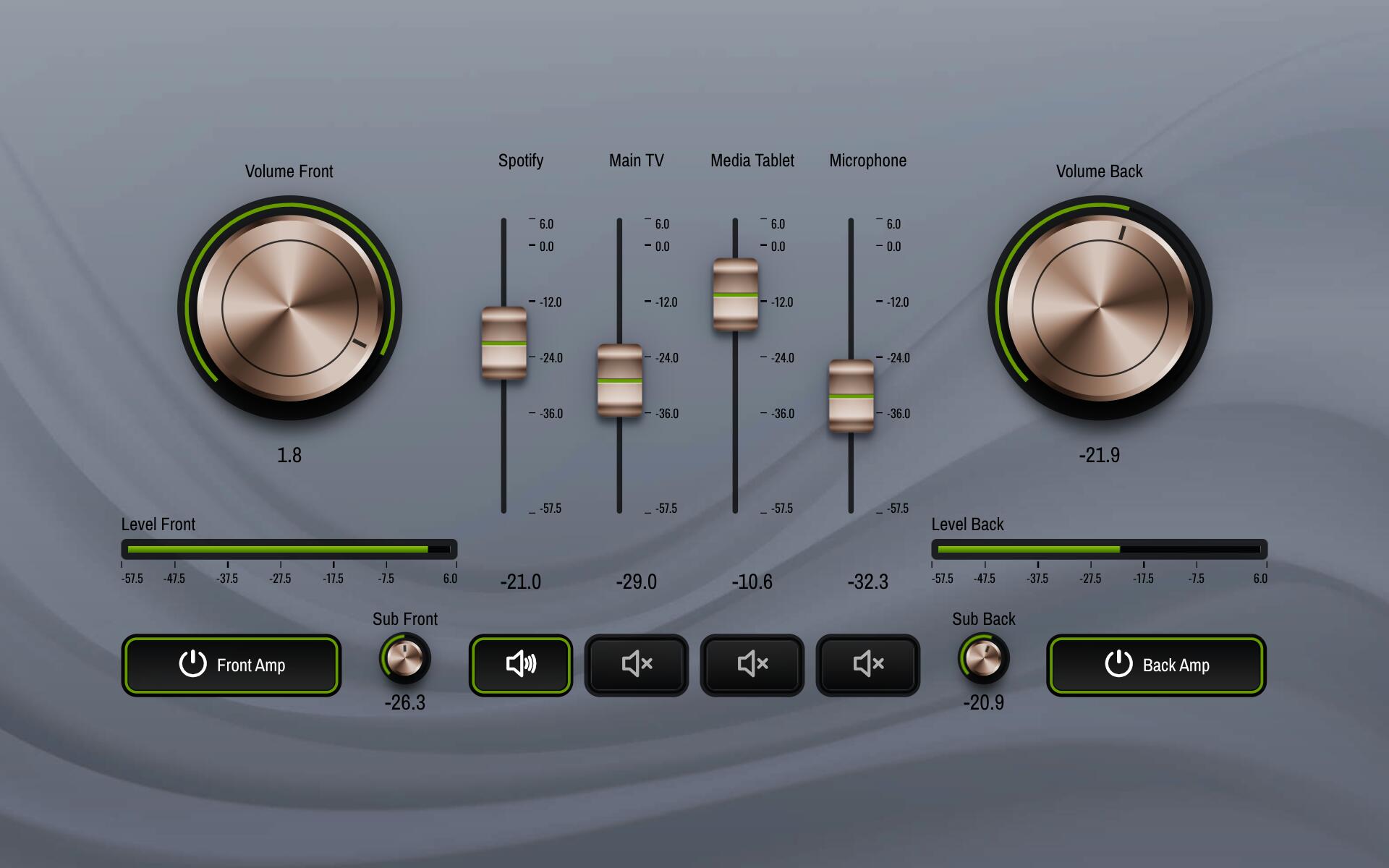Click the Microphone fader handle

pyautogui.click(x=851, y=396)
